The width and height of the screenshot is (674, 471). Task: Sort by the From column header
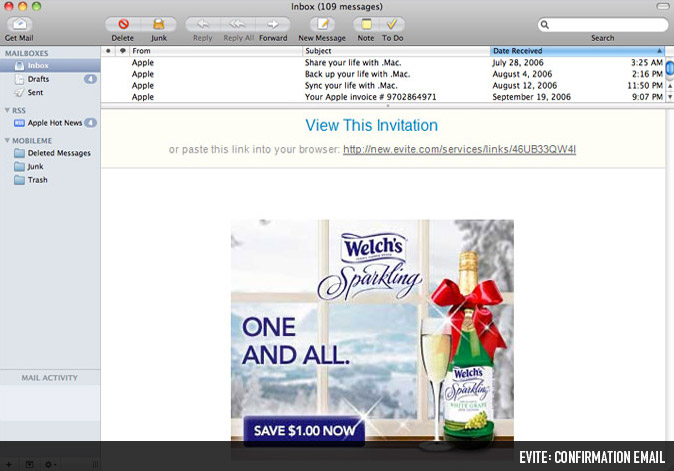(216, 51)
